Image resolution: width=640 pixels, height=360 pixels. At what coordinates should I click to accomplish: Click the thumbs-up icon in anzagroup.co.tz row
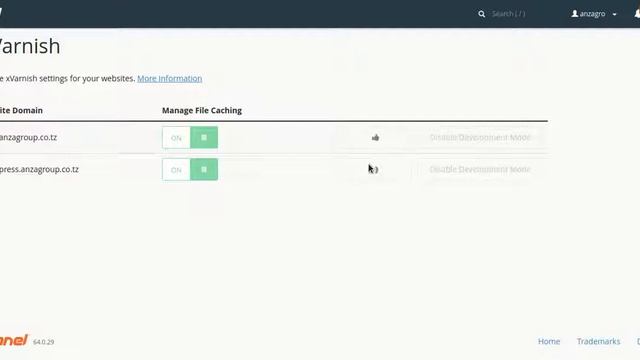point(376,138)
